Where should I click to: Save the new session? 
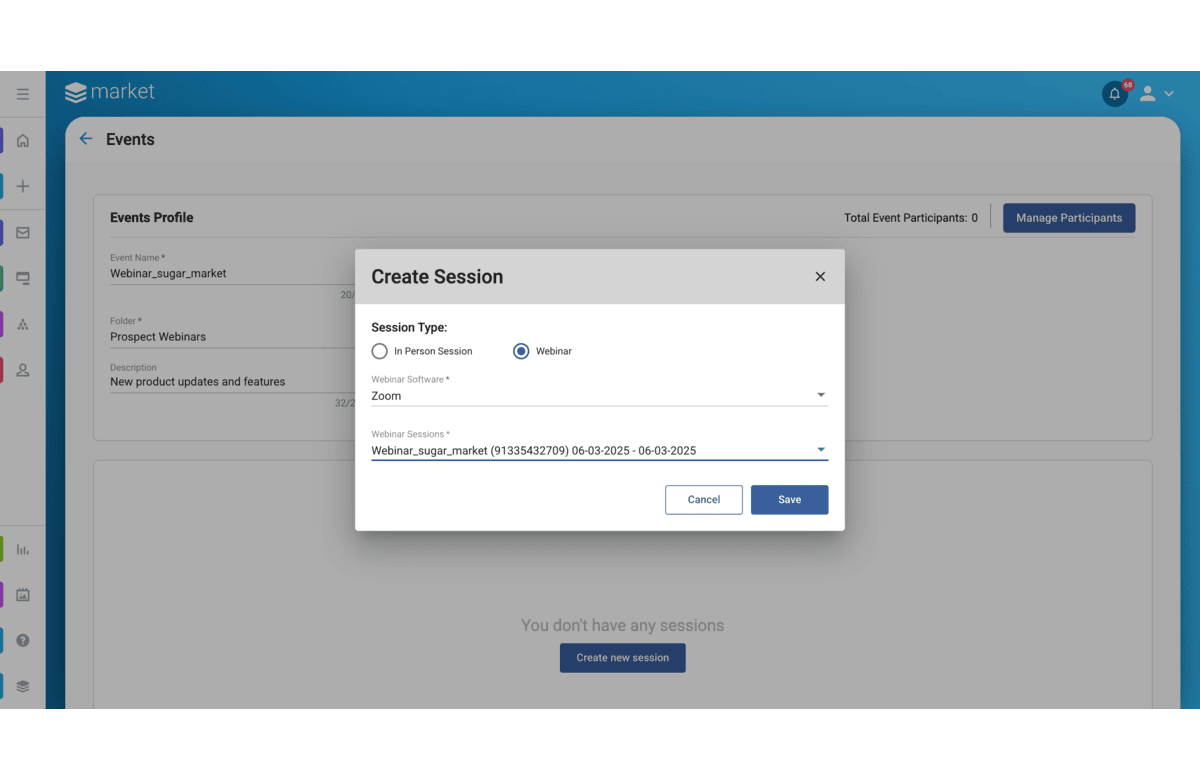(789, 500)
